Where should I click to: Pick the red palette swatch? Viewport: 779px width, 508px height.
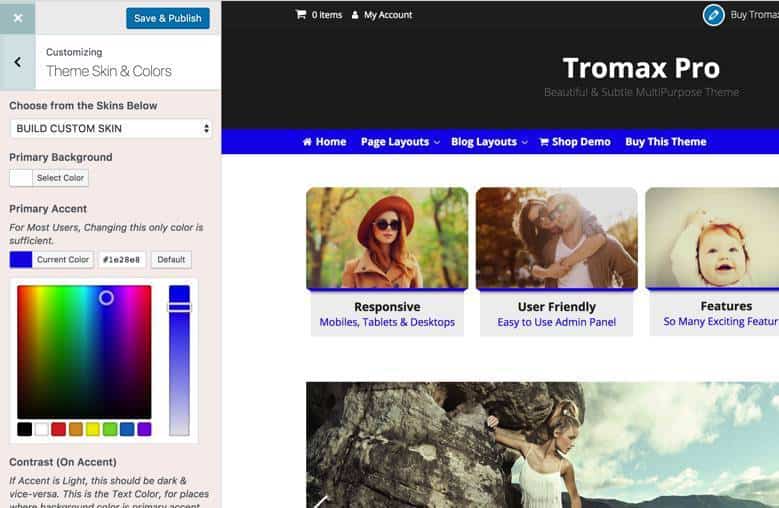coord(59,429)
